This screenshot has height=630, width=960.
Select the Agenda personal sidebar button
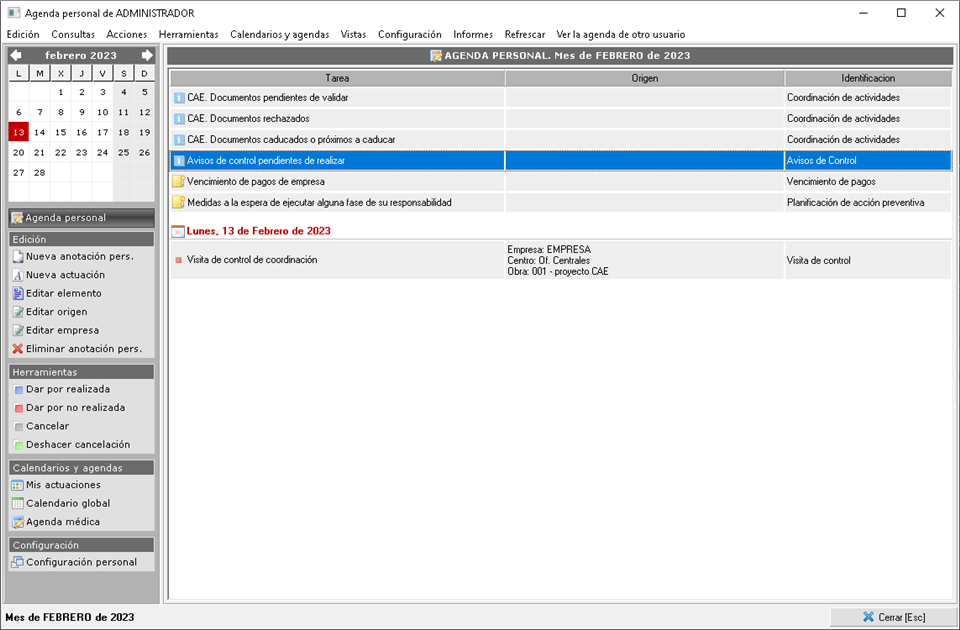[x=80, y=217]
